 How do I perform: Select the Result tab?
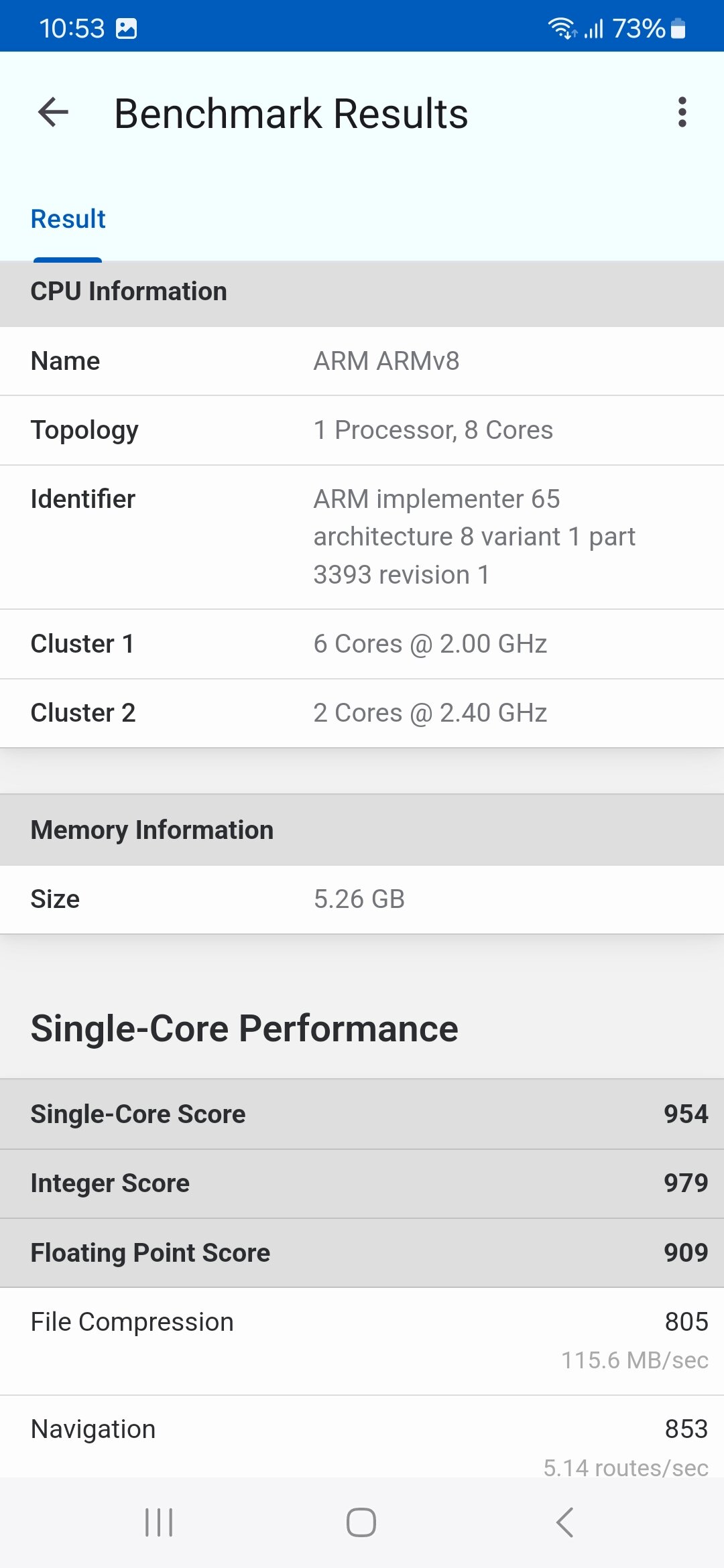click(68, 219)
